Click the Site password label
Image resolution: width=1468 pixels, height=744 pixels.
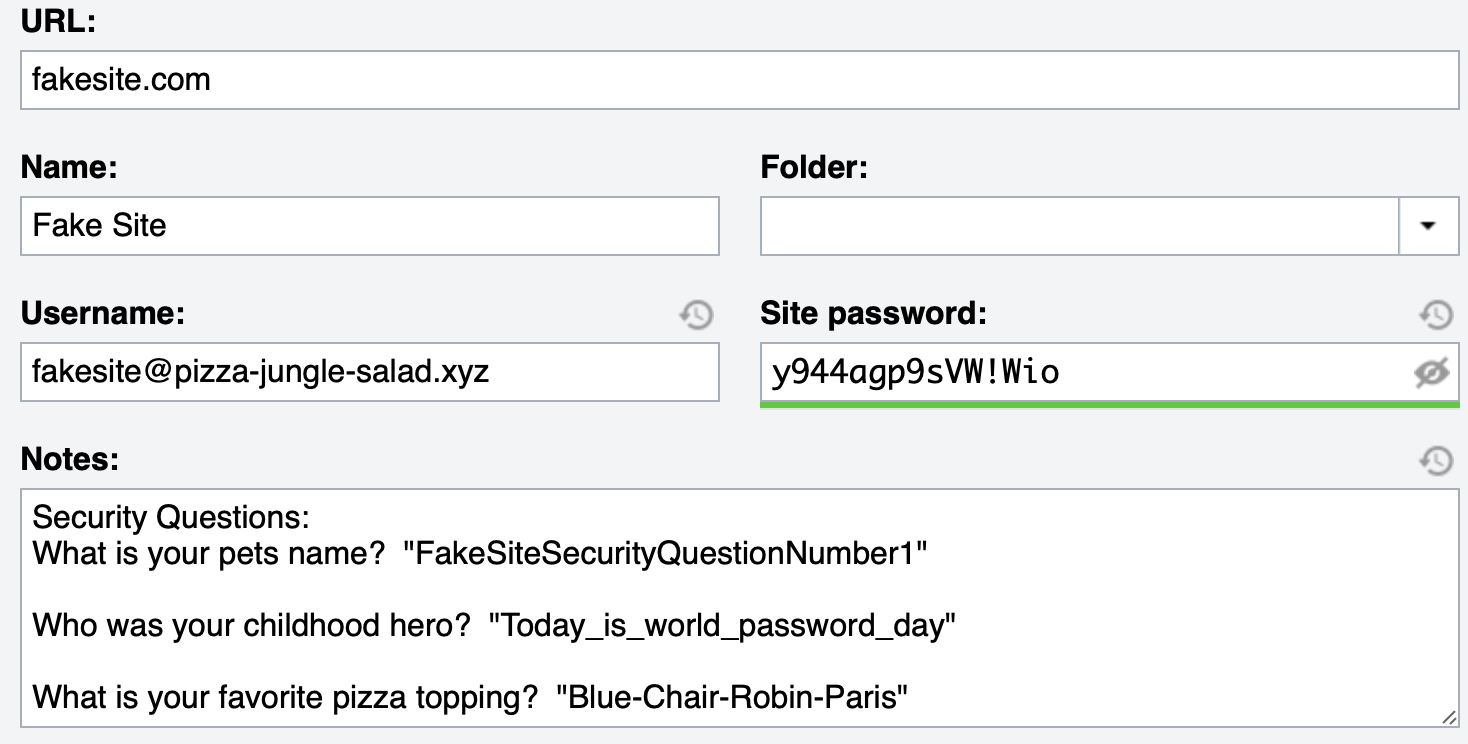point(874,314)
